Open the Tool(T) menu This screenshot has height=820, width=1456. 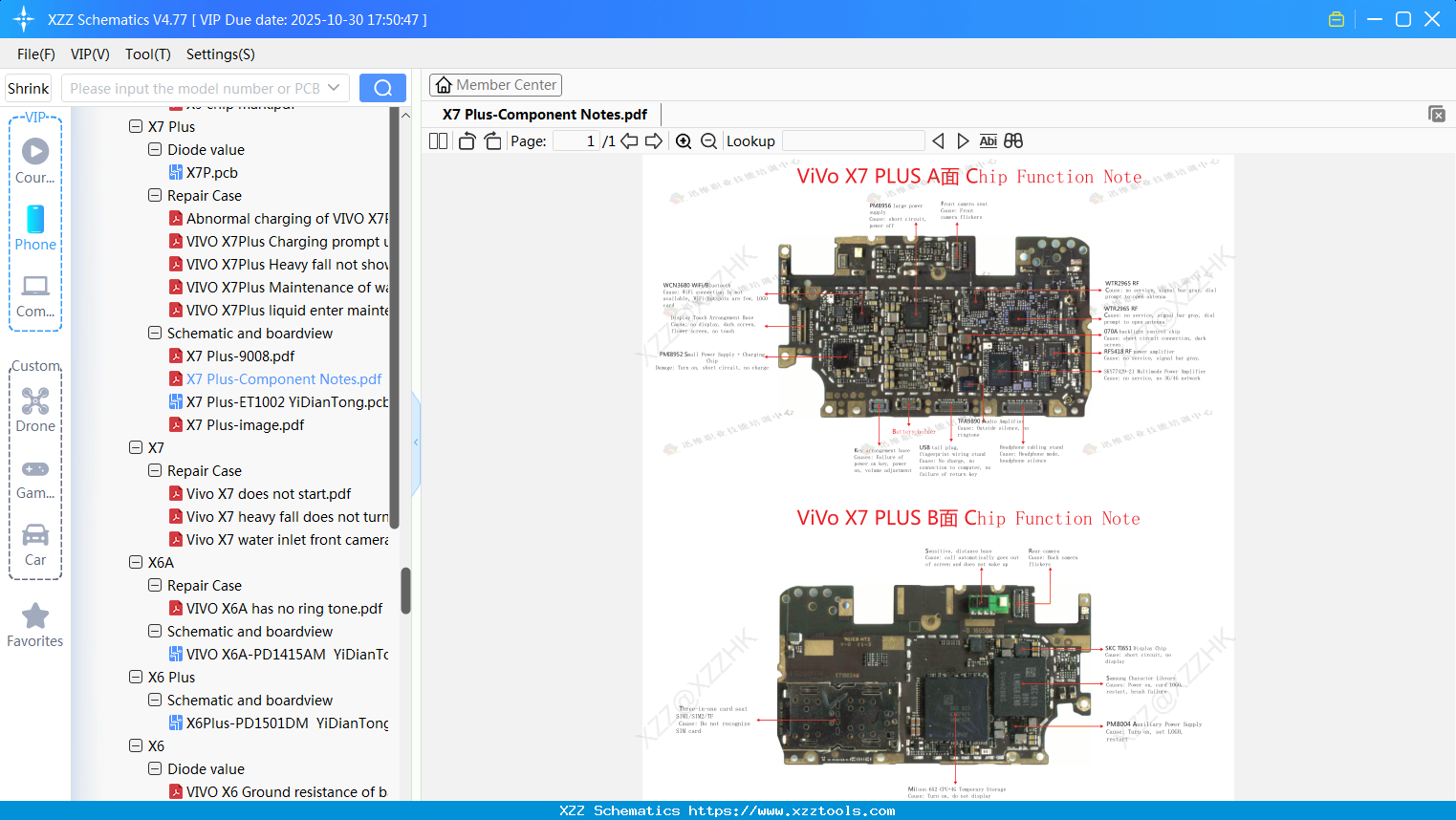click(147, 54)
